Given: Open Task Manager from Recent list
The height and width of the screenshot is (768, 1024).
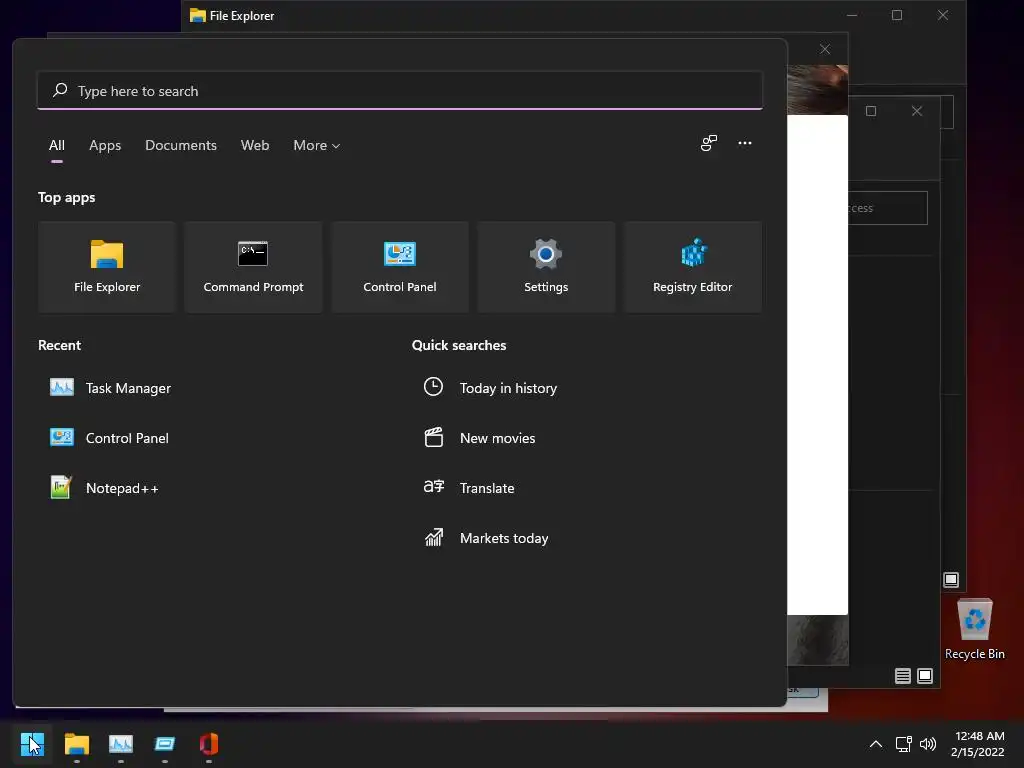Looking at the screenshot, I should pos(110,388).
